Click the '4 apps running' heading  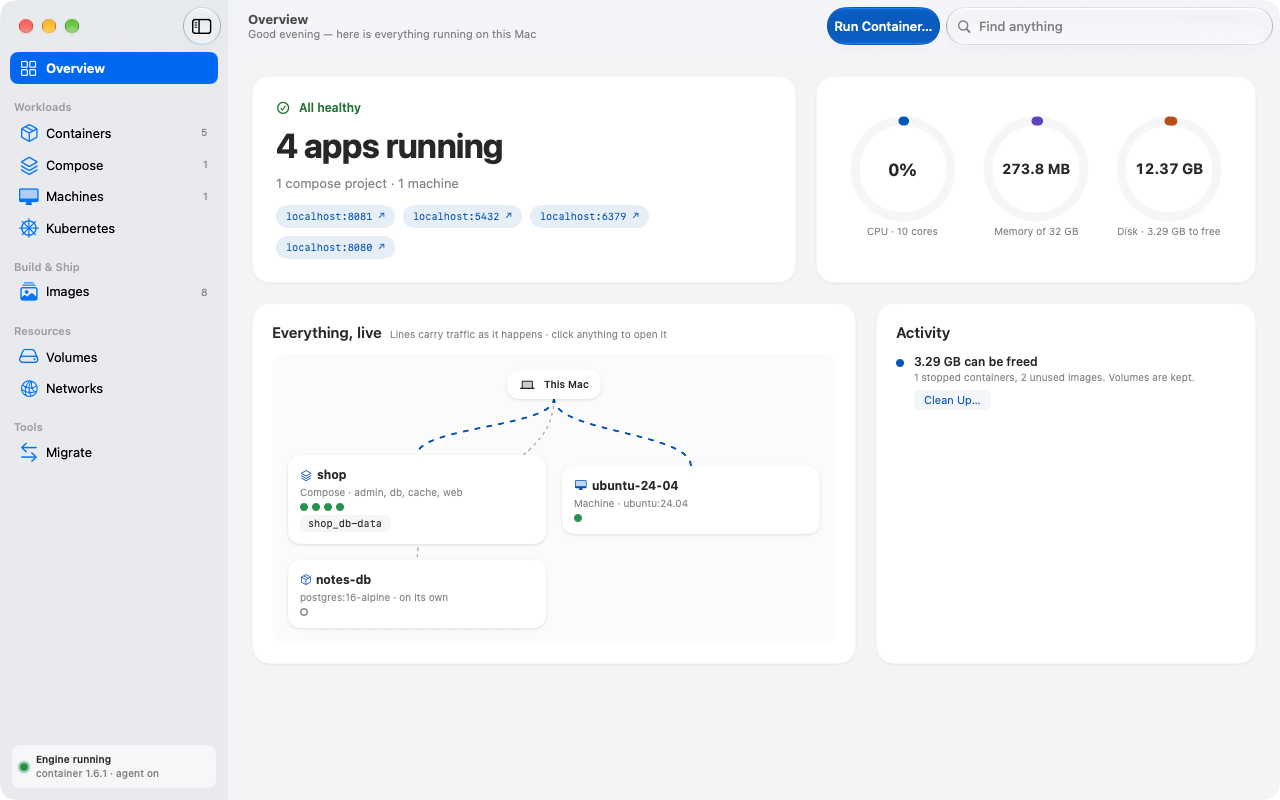coord(389,147)
